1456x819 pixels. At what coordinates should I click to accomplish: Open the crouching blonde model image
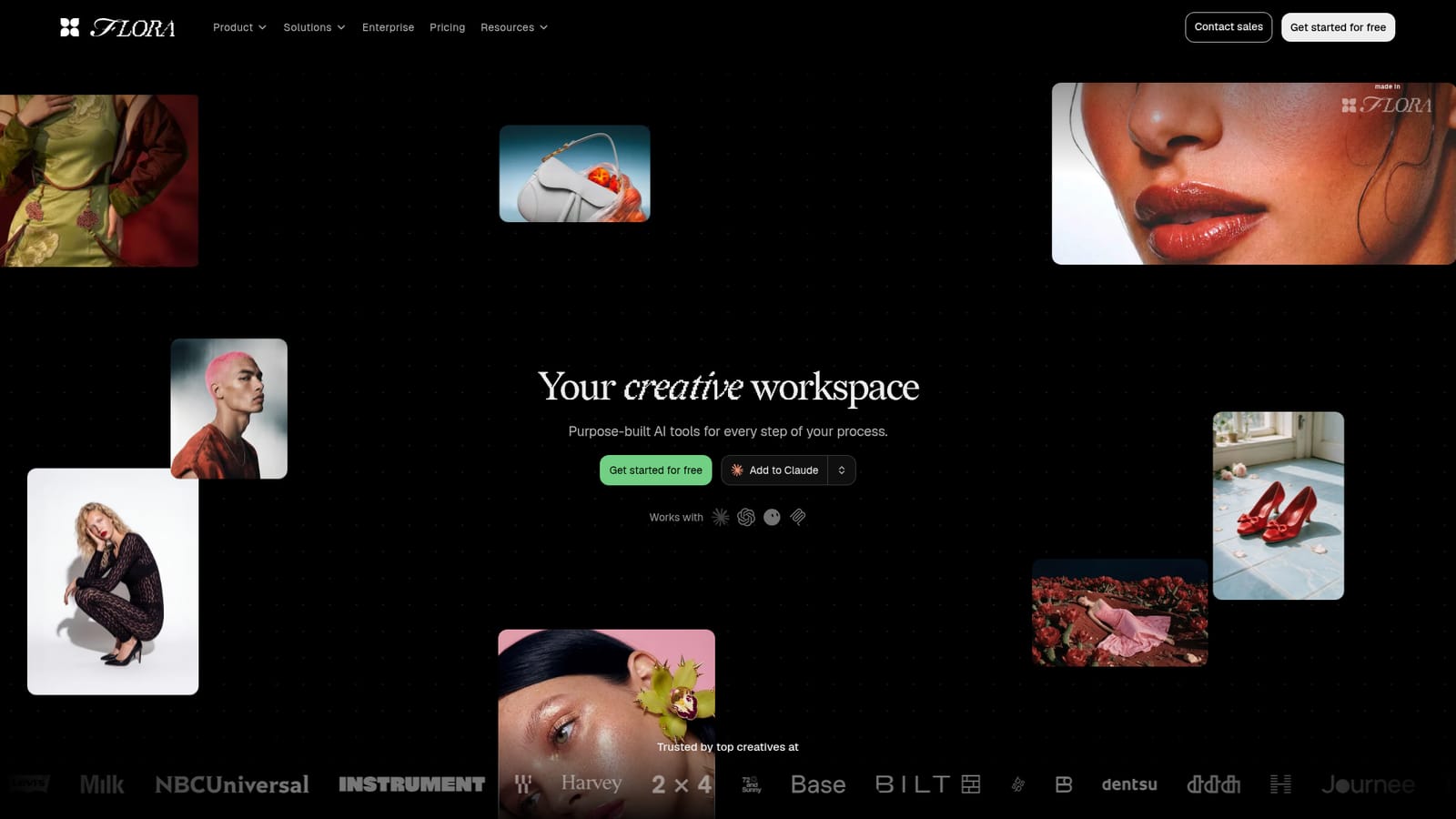point(113,582)
